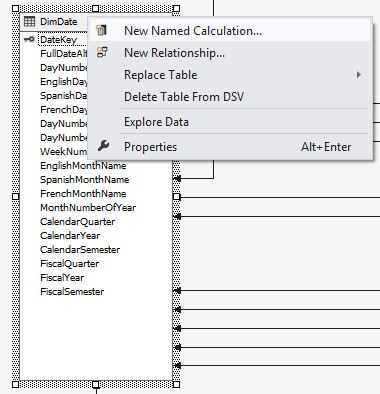The image size is (380, 394).
Task: Select the FullDateAlt column row
Action: [64, 53]
